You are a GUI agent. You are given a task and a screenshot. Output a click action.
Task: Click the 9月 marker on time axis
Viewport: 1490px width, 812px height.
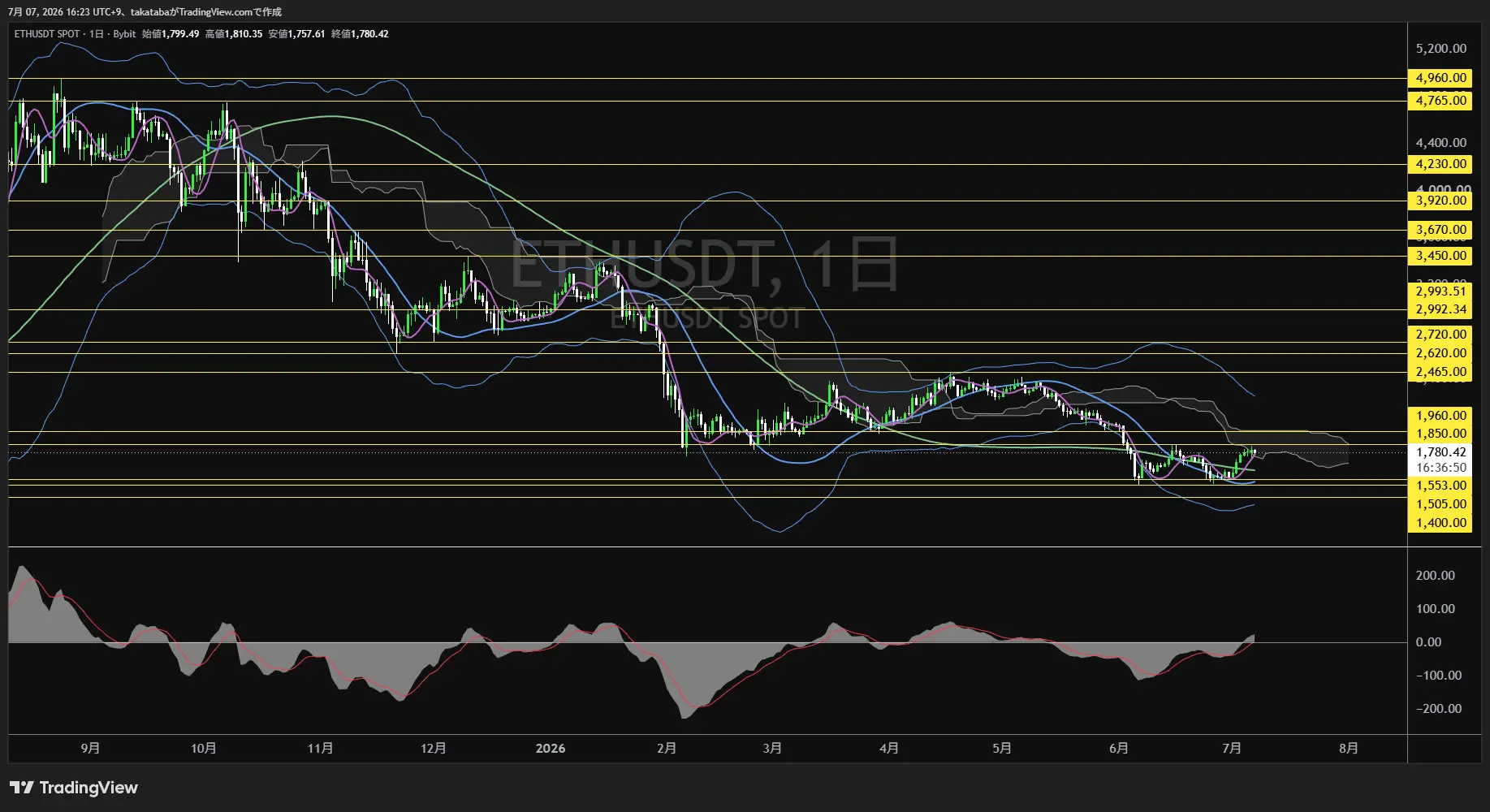tap(91, 748)
